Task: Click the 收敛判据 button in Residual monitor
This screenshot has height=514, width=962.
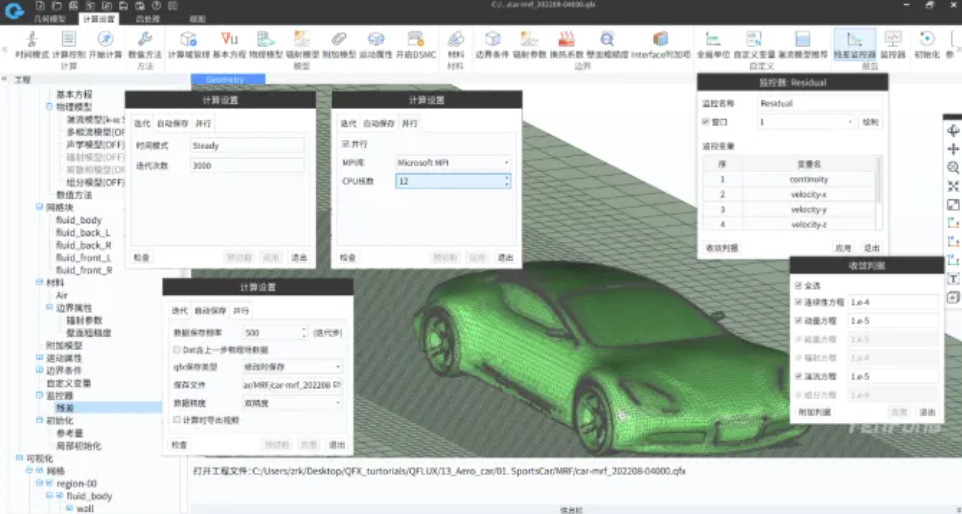Action: tap(722, 247)
